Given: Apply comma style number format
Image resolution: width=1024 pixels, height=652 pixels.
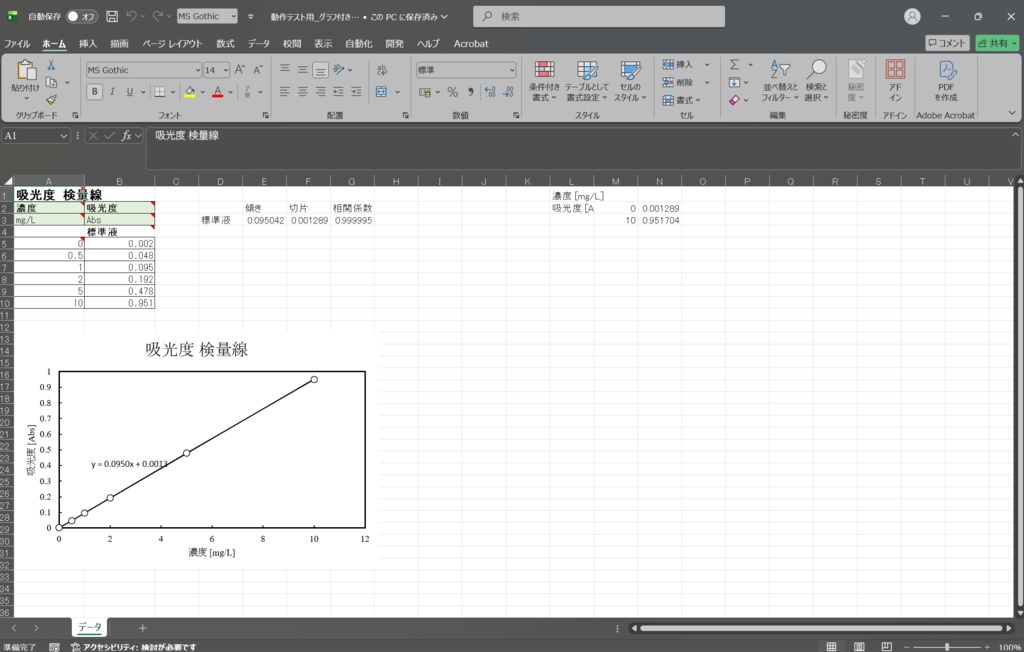Looking at the screenshot, I should tap(470, 92).
